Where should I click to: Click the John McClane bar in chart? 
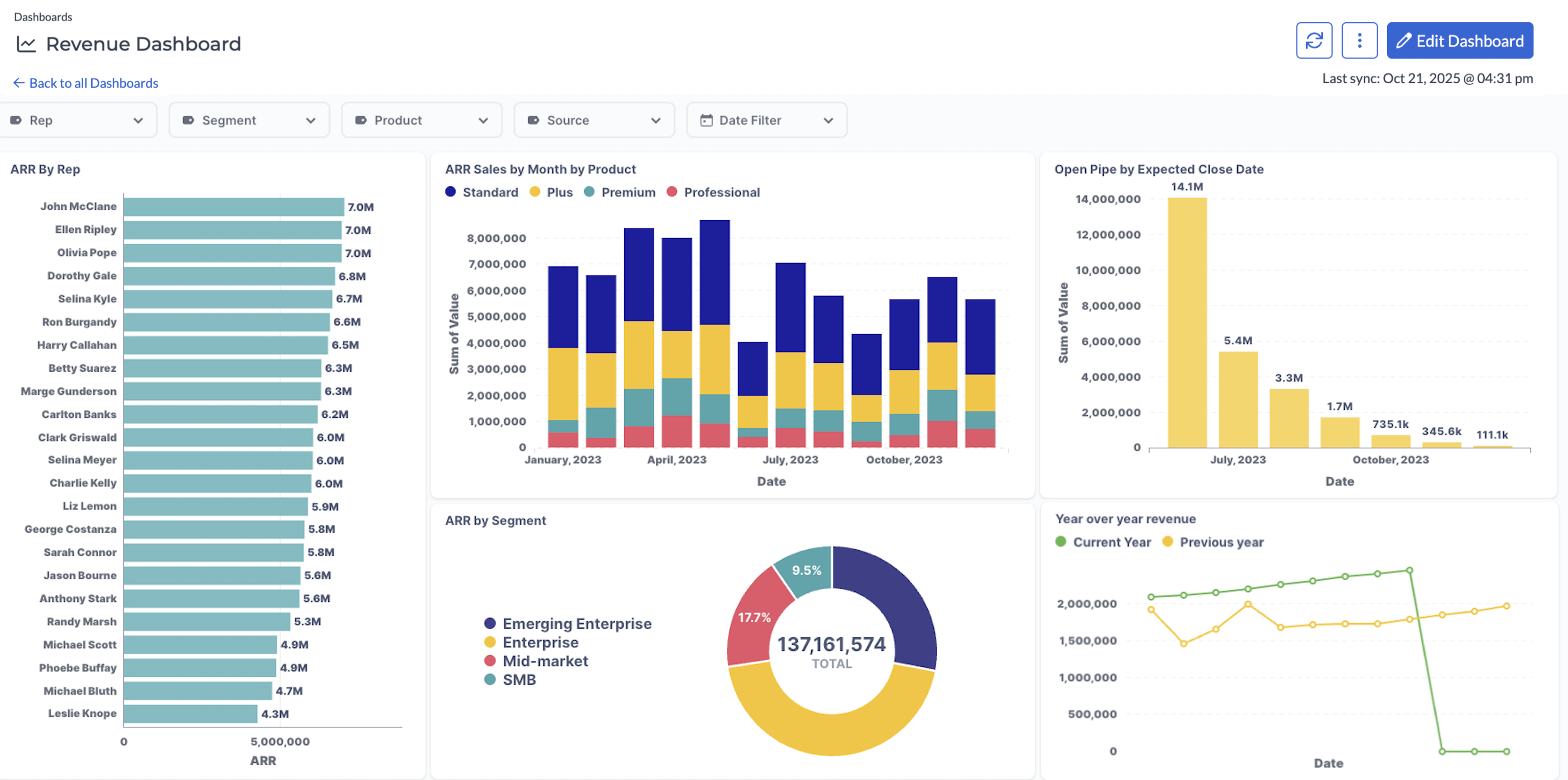point(234,207)
